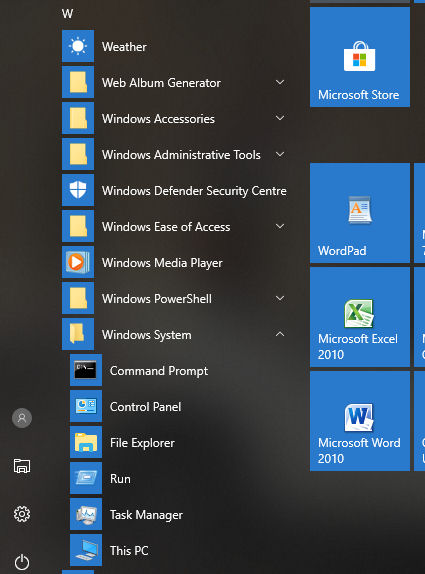Click the Weather label
This screenshot has width=425, height=574.
pos(124,47)
